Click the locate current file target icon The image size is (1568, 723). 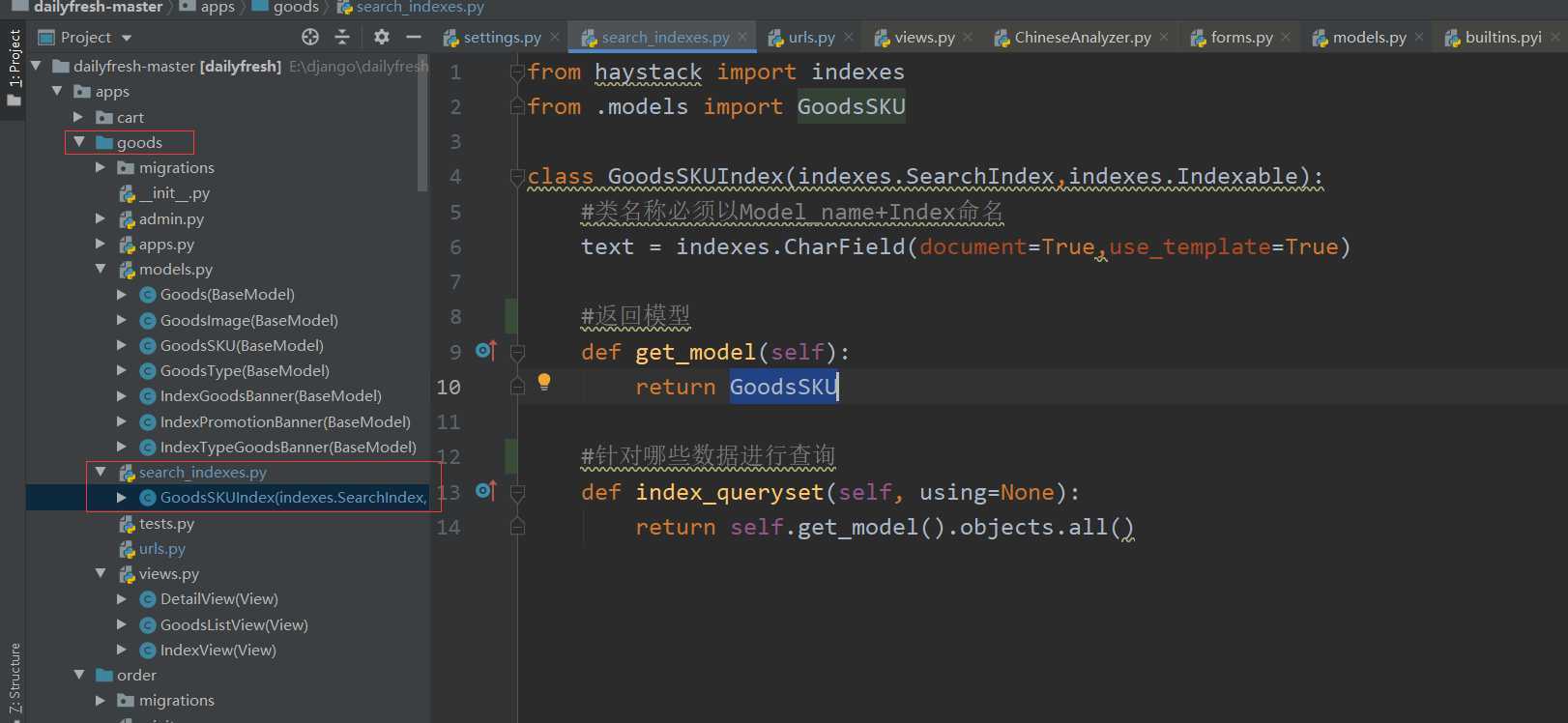(x=310, y=37)
